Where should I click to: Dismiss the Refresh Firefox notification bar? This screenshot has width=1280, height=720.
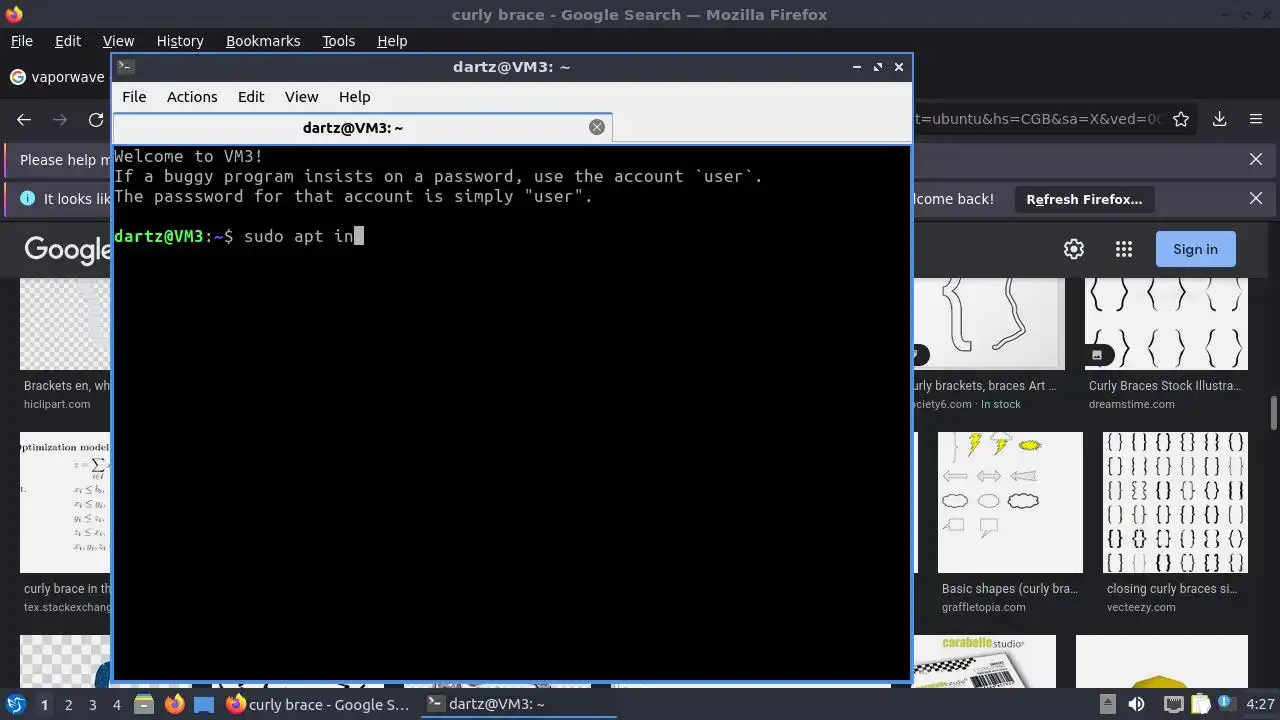(x=1256, y=199)
